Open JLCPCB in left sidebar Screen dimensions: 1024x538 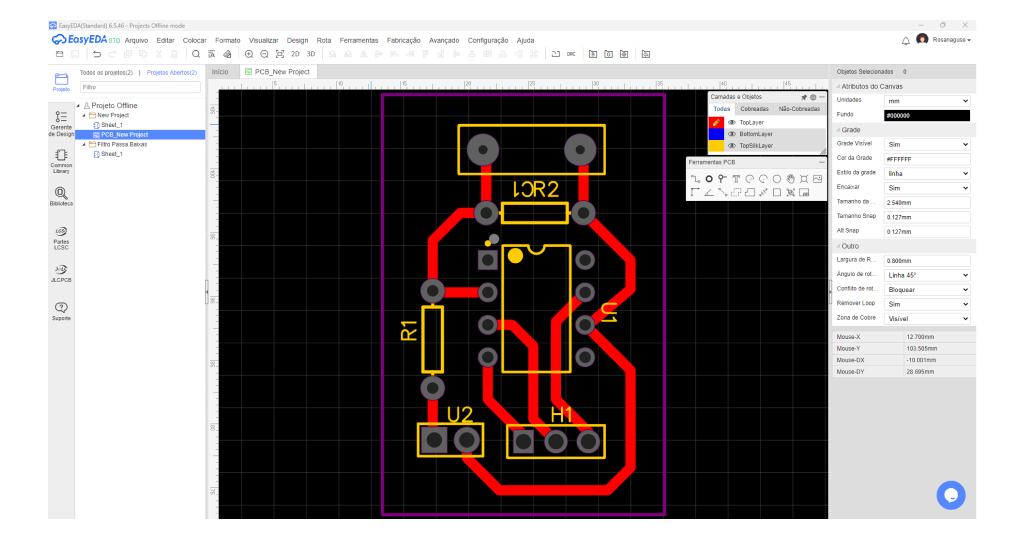click(x=61, y=274)
